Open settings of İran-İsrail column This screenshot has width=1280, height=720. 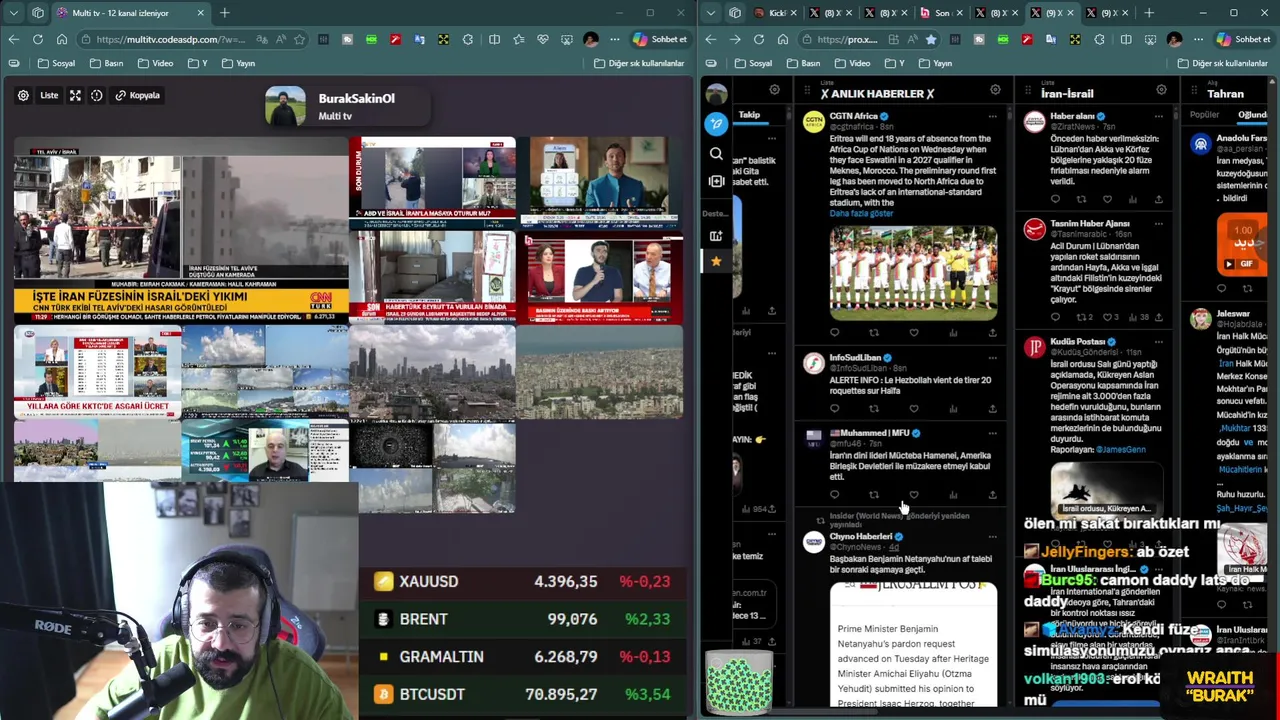point(1161,90)
